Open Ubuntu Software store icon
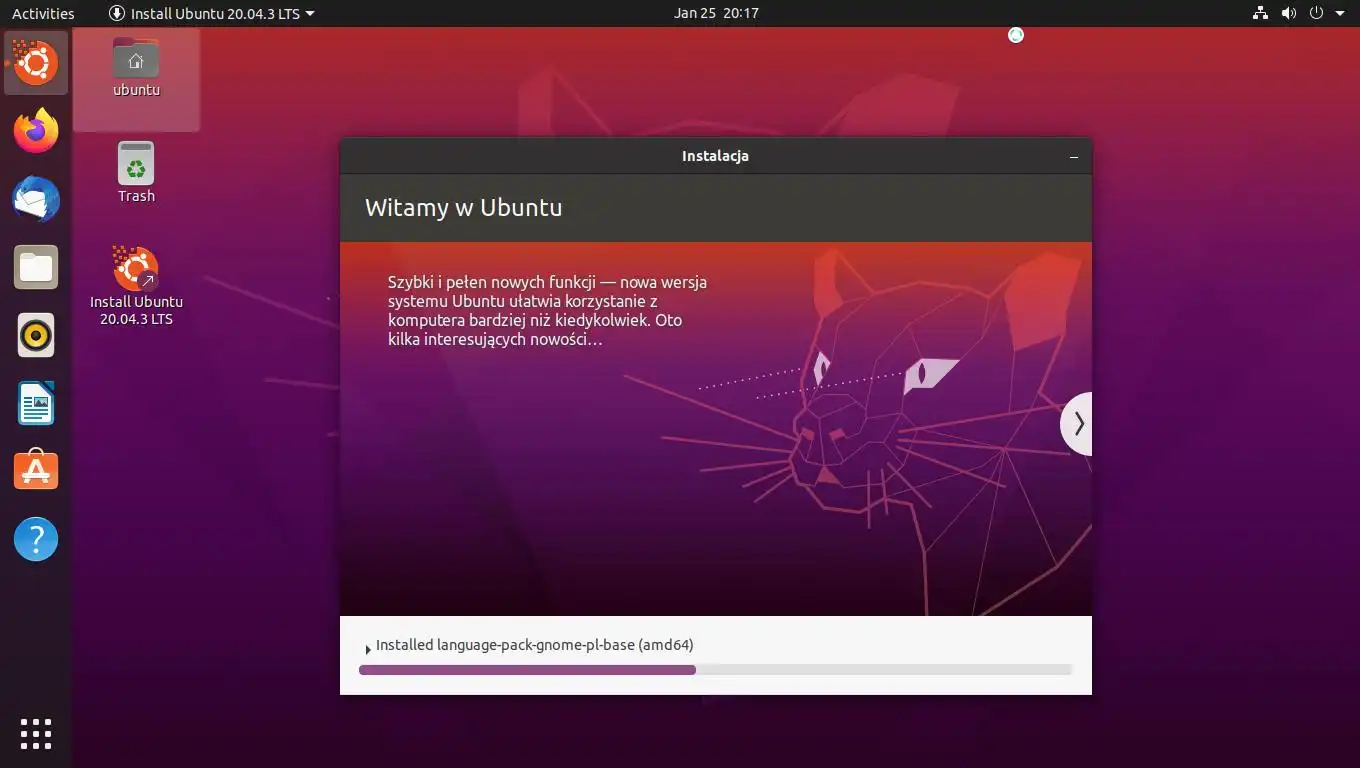Viewport: 1360px width, 768px height. click(x=36, y=471)
